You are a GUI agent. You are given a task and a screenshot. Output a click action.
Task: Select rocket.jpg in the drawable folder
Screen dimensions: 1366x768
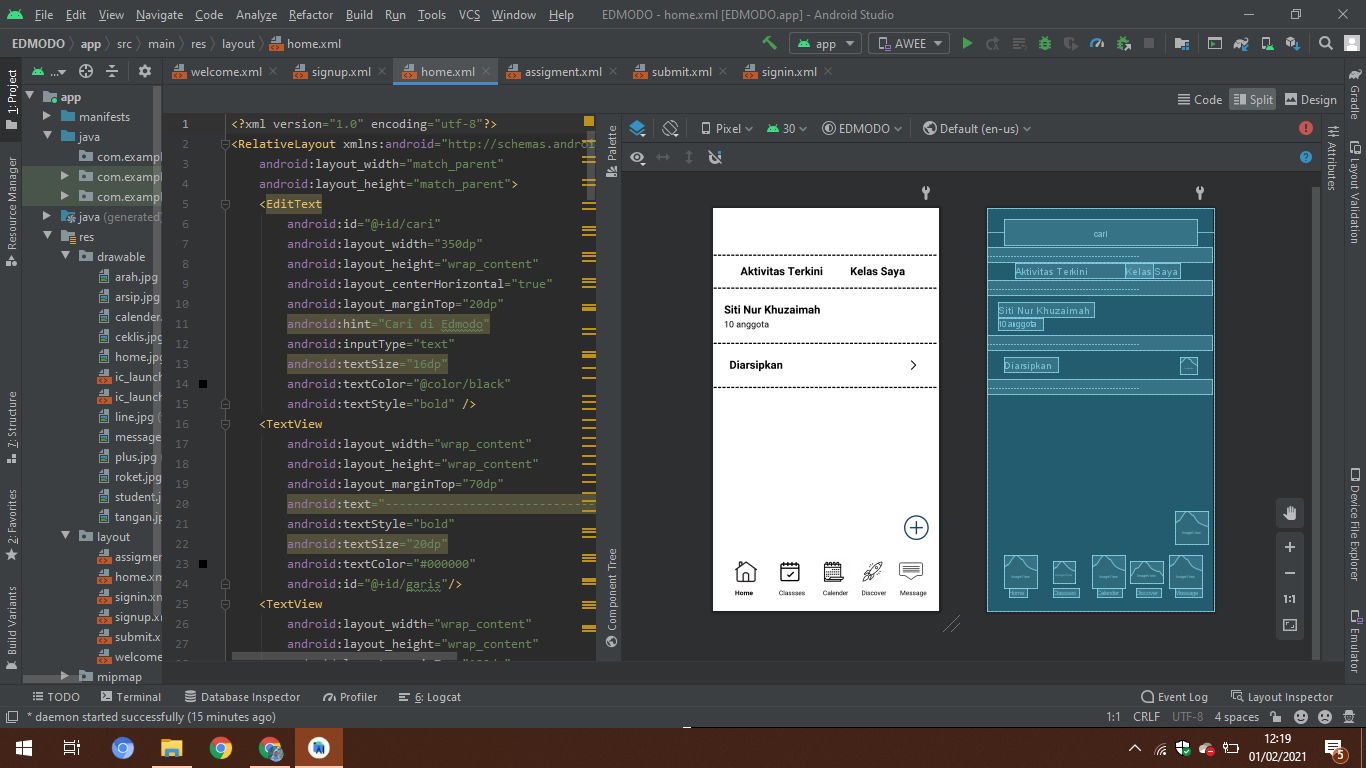coord(138,477)
